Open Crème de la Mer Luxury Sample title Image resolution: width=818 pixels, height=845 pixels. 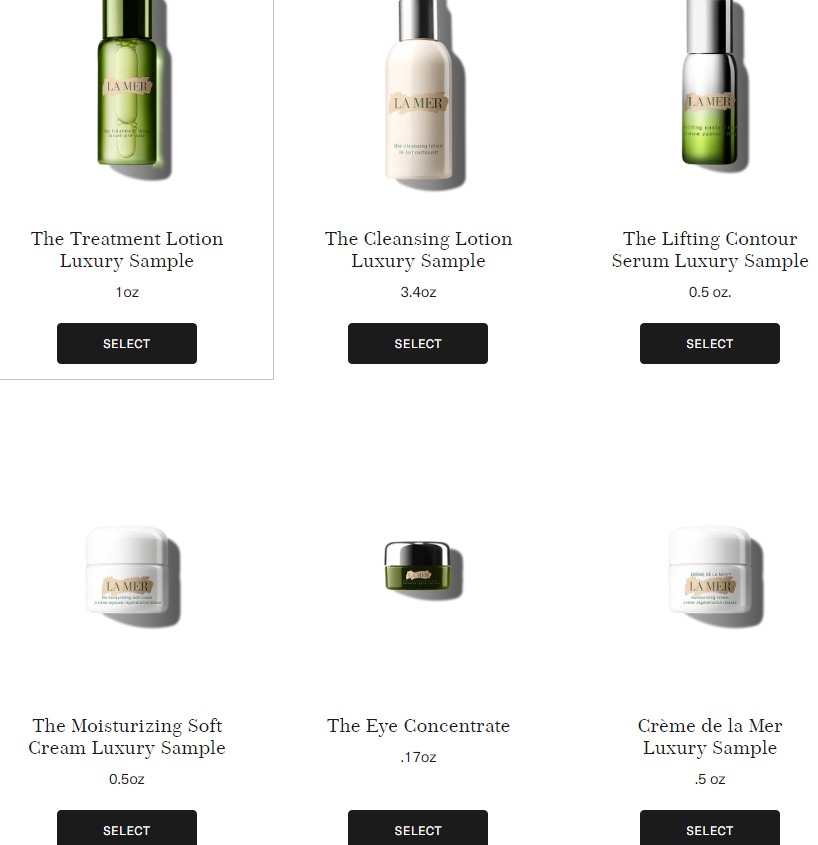click(x=710, y=737)
